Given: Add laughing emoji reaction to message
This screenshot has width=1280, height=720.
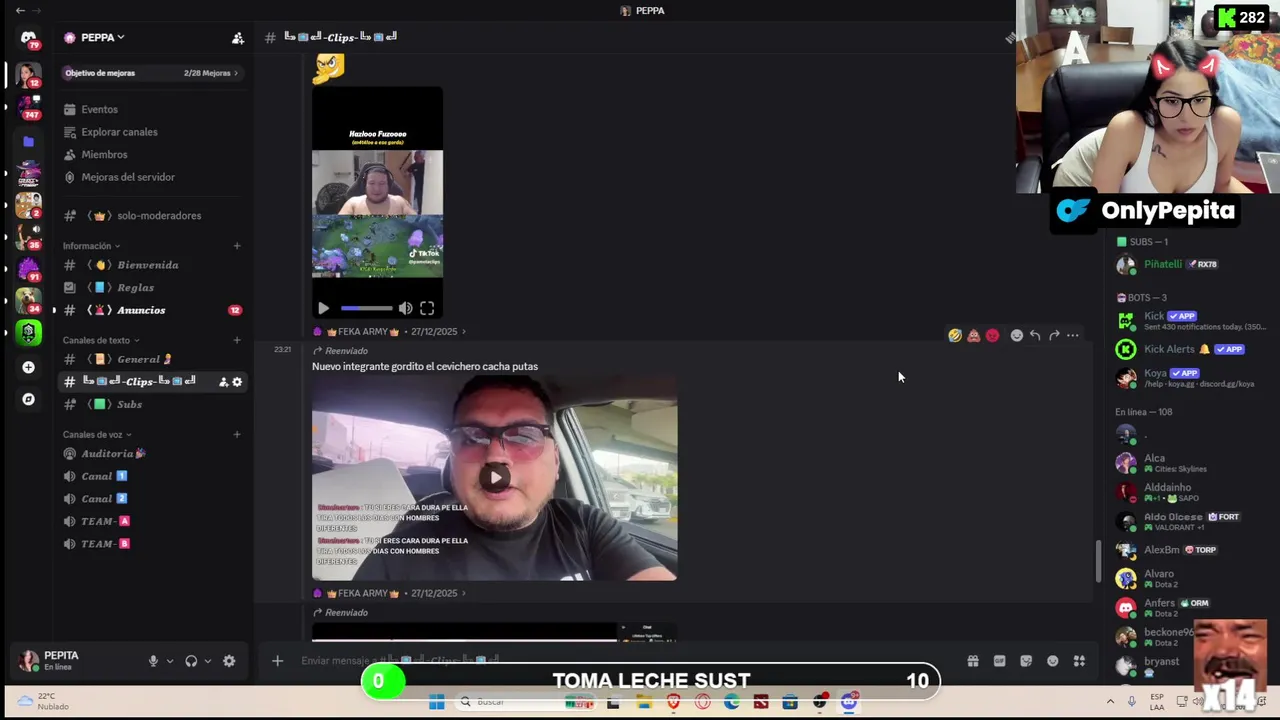Looking at the screenshot, I should 955,335.
